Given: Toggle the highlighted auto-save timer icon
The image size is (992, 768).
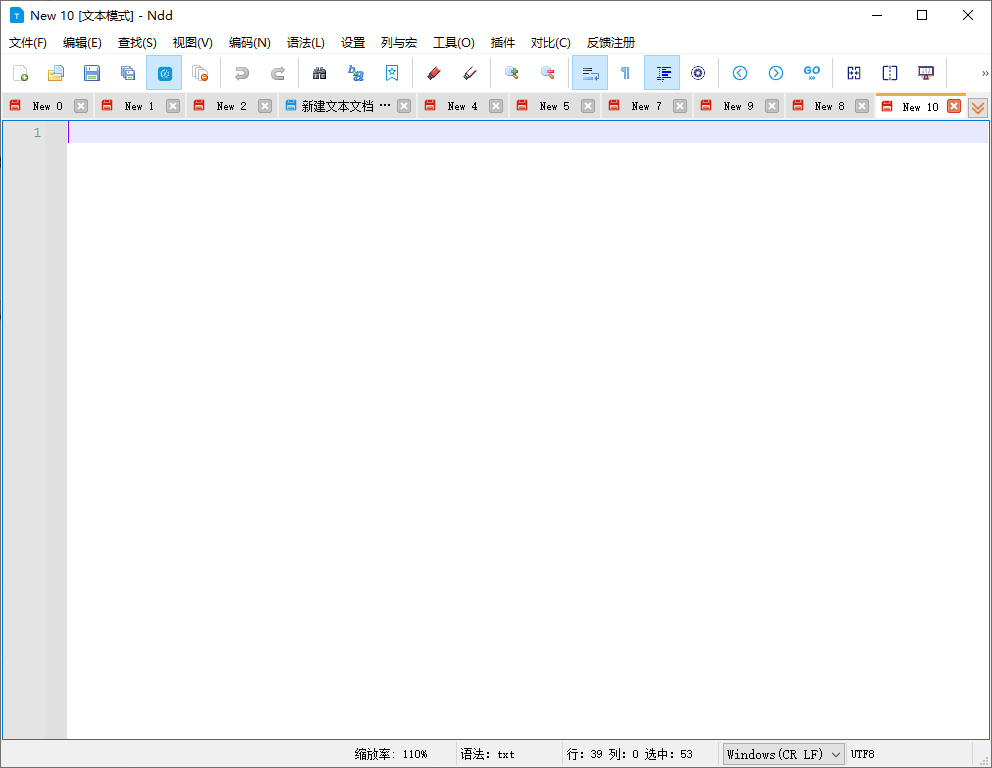Looking at the screenshot, I should coord(164,73).
